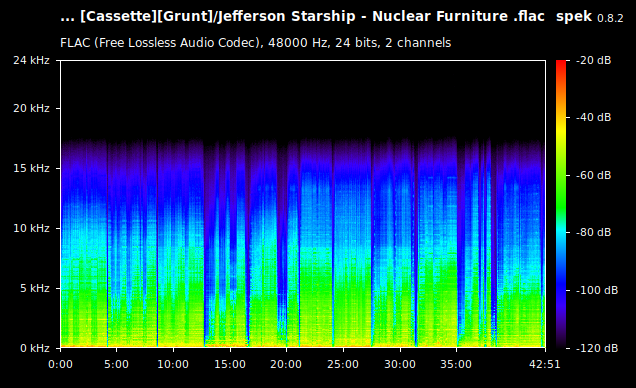Click the 25:00 time axis label
636x388 pixels.
[343, 364]
